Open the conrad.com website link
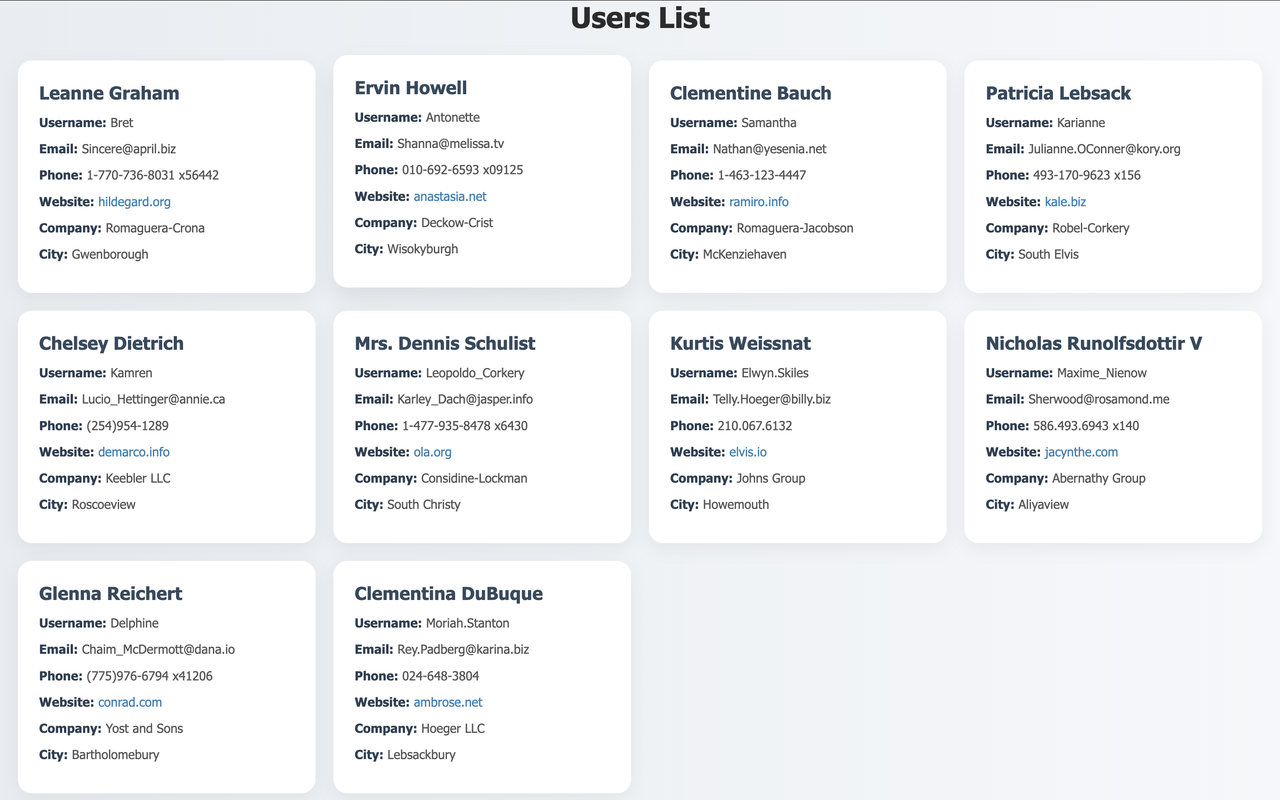1280x800 pixels. point(130,702)
